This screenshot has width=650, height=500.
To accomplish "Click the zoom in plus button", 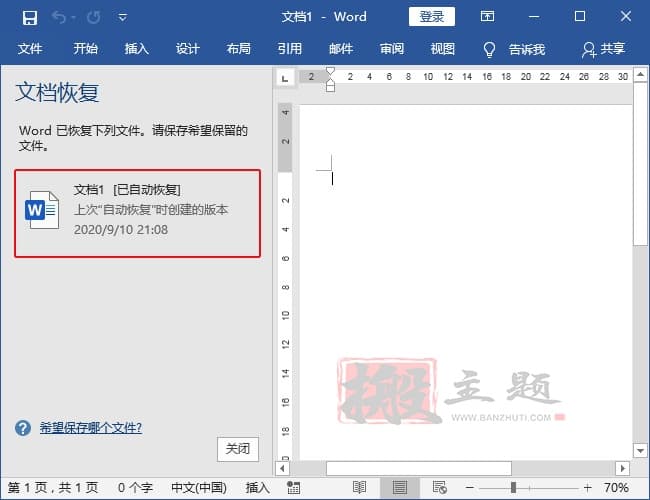I will click(x=587, y=488).
